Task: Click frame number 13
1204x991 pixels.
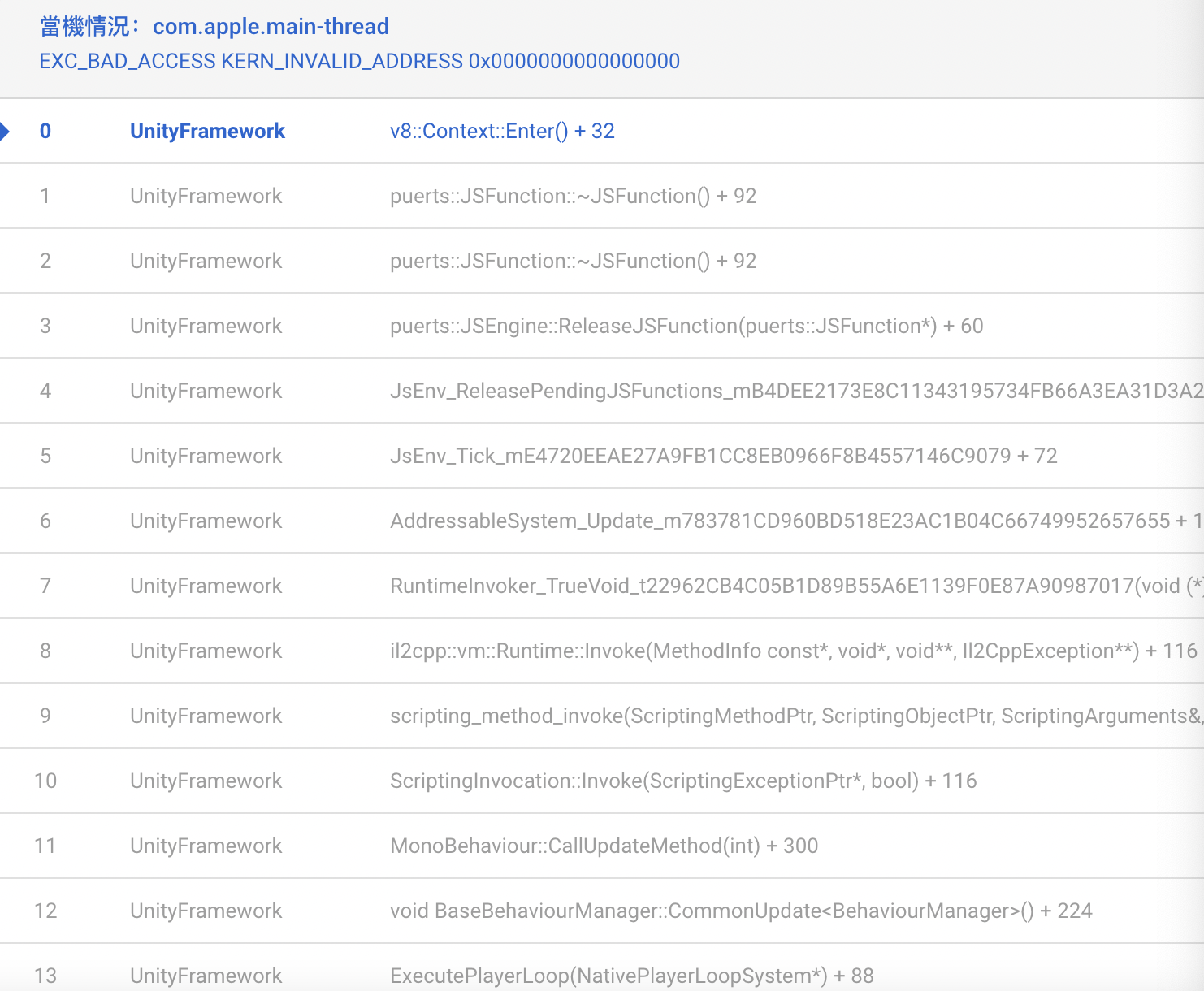Action: pyautogui.click(x=45, y=976)
